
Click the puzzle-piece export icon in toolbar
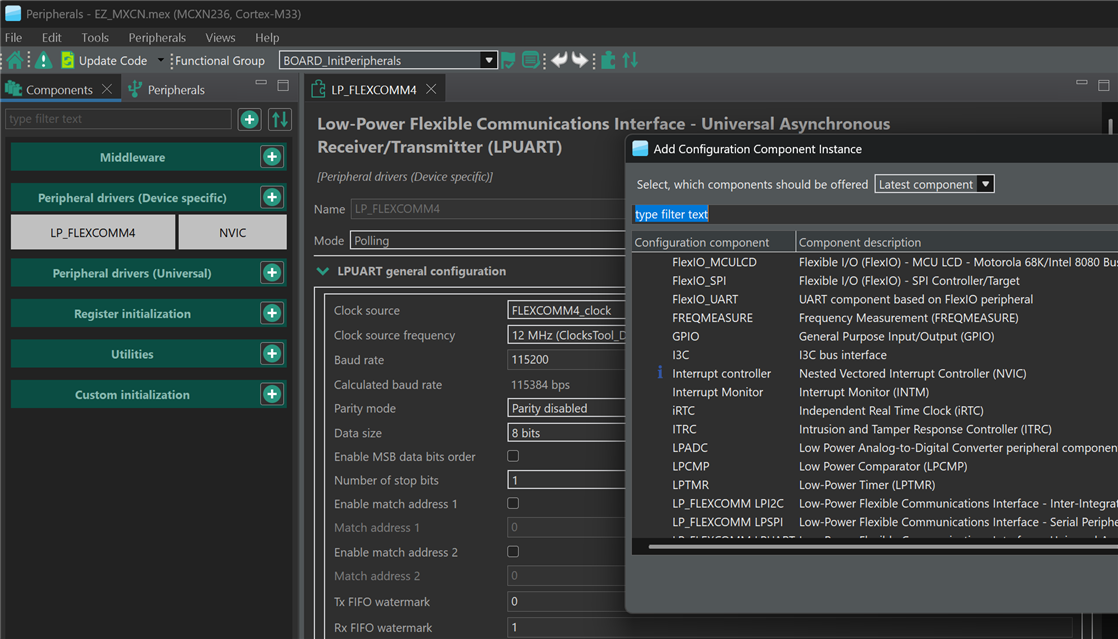(x=608, y=61)
